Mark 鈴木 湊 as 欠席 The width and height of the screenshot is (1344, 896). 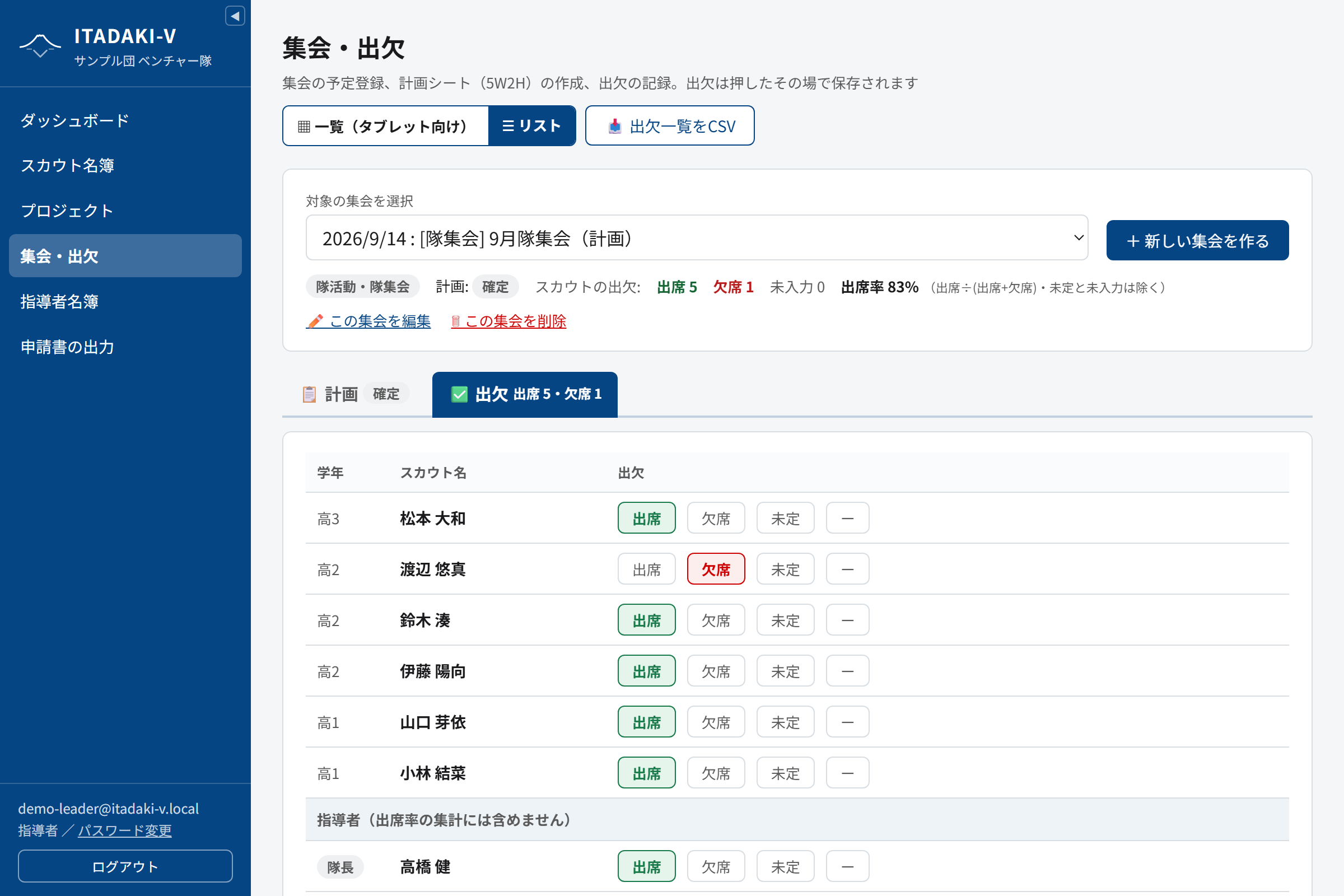pos(716,620)
